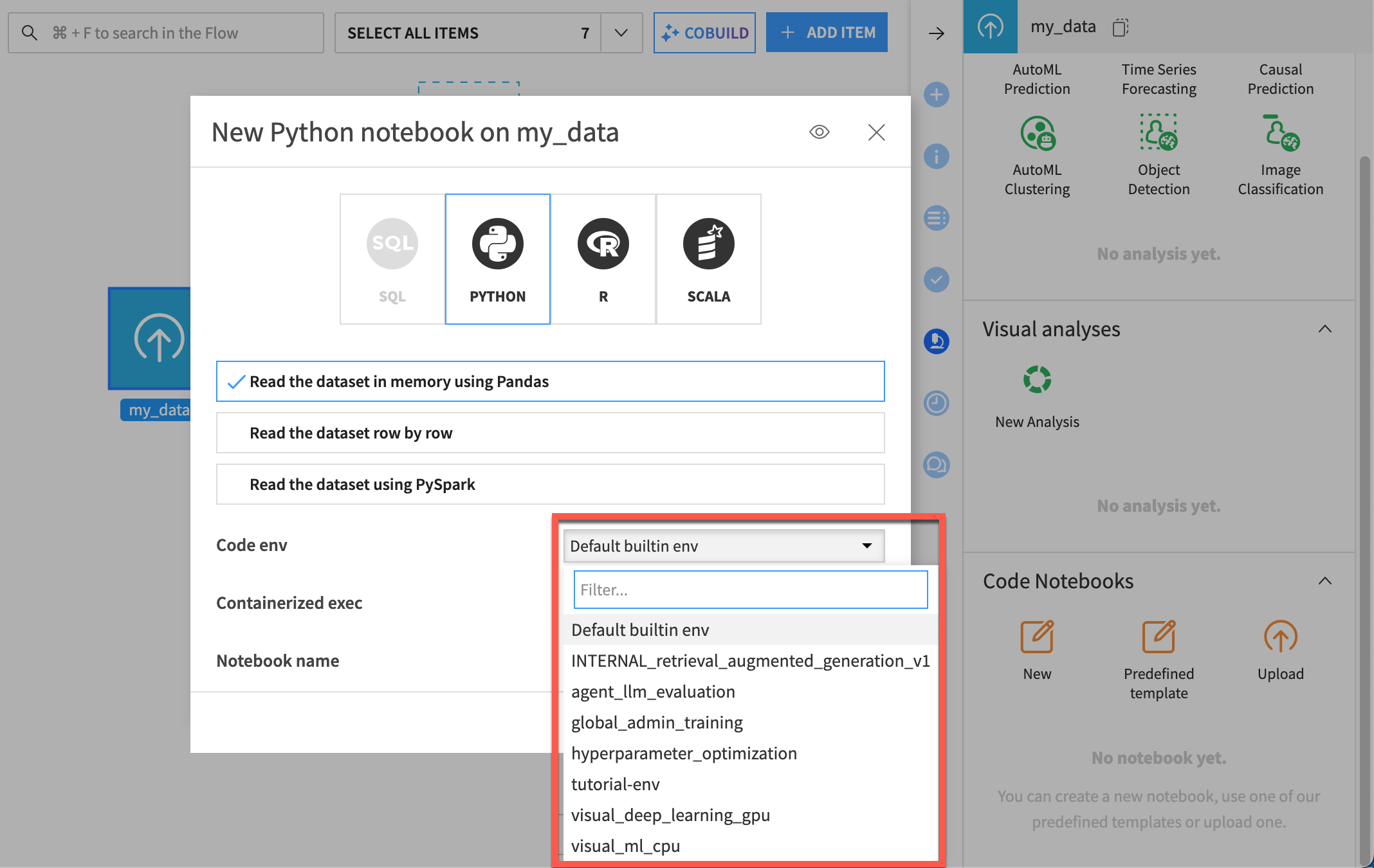
Task: Toggle the eye preview icon in dialog header
Action: click(819, 132)
